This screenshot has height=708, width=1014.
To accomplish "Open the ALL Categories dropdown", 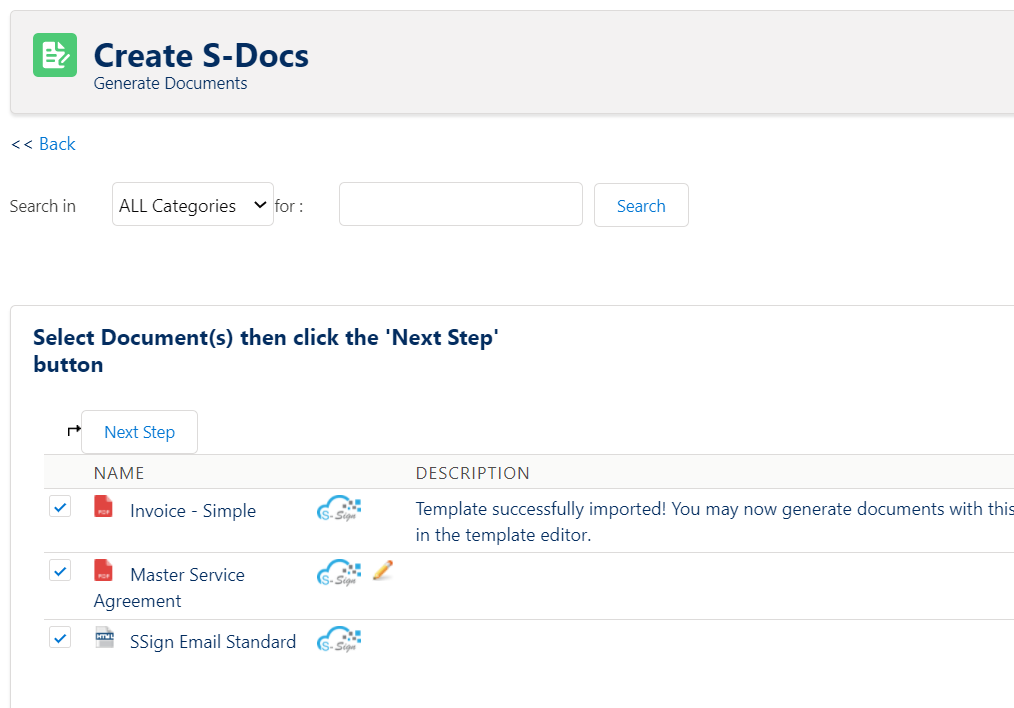I will (193, 204).
